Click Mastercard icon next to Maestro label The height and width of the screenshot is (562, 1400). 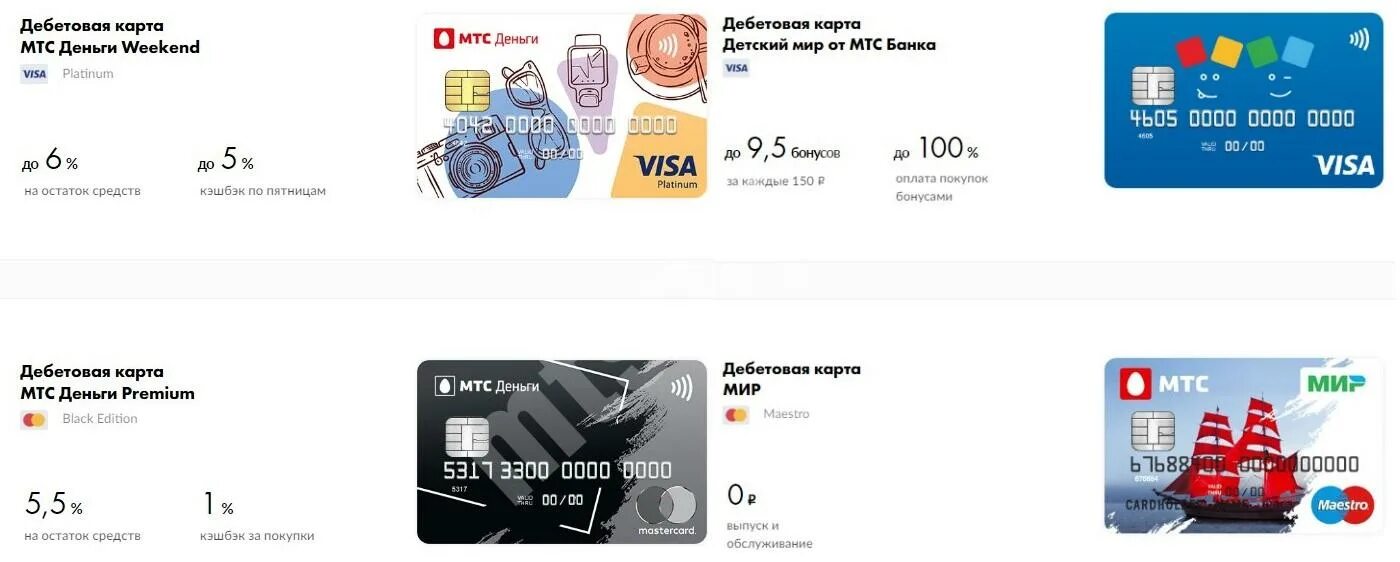click(x=736, y=415)
